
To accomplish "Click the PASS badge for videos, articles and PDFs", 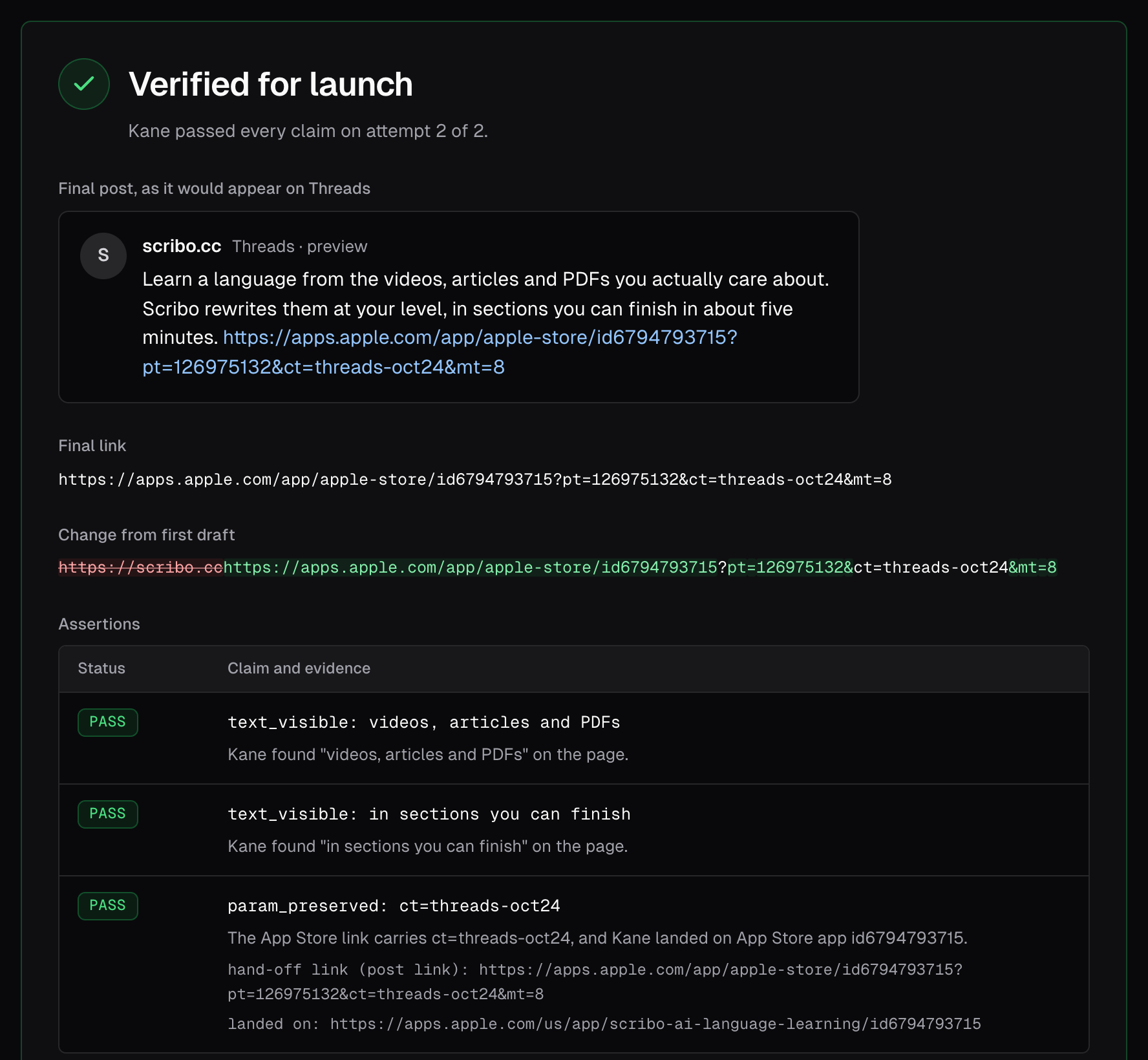I will [x=108, y=722].
